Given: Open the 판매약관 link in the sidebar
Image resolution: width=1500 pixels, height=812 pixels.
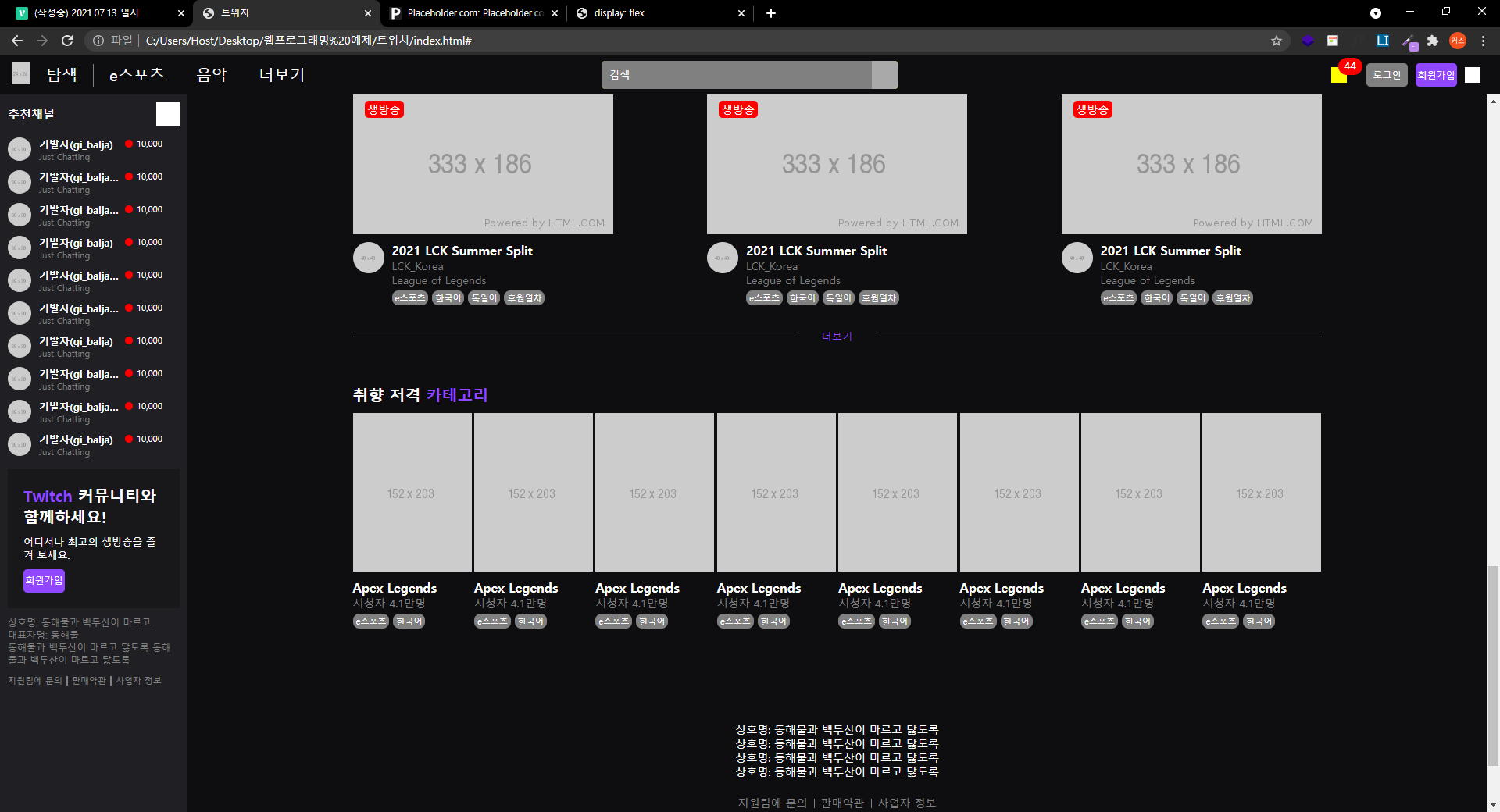Looking at the screenshot, I should [x=89, y=681].
